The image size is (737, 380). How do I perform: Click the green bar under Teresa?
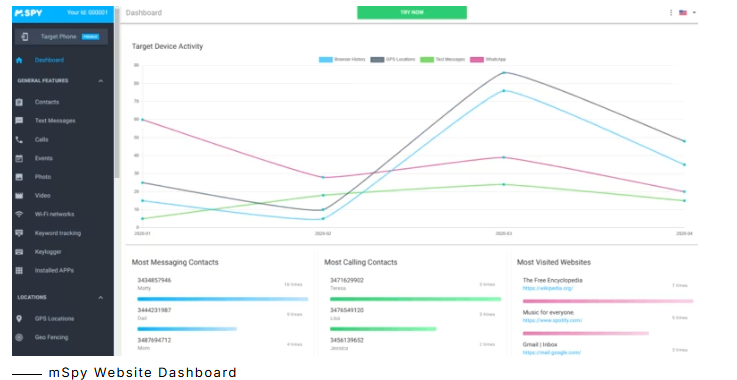(416, 299)
